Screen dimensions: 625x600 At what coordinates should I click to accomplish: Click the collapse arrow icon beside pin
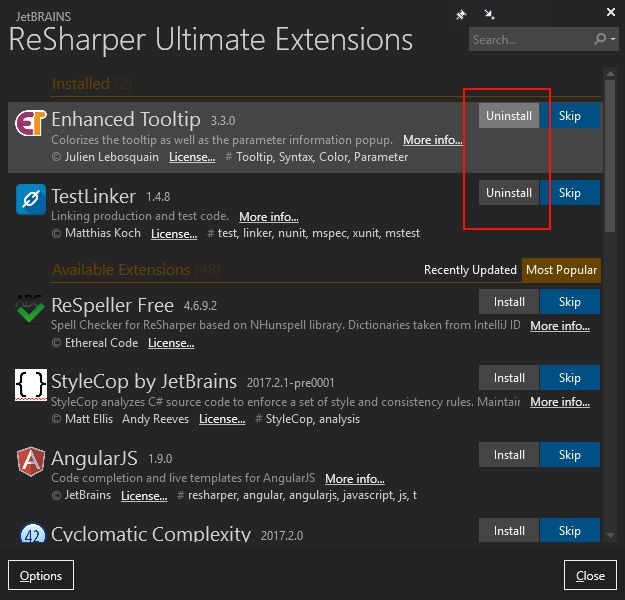[489, 15]
